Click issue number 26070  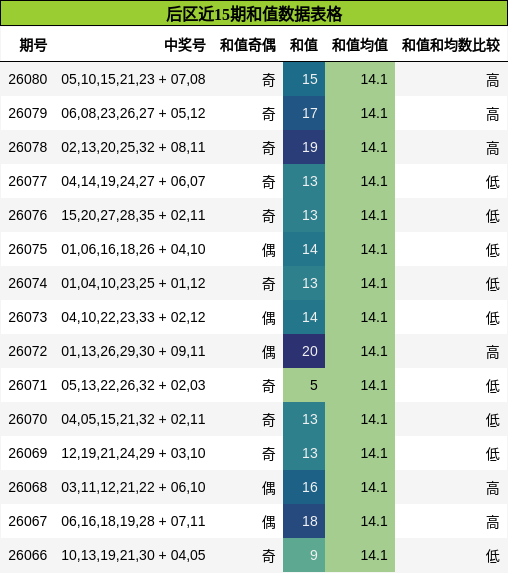[28, 419]
